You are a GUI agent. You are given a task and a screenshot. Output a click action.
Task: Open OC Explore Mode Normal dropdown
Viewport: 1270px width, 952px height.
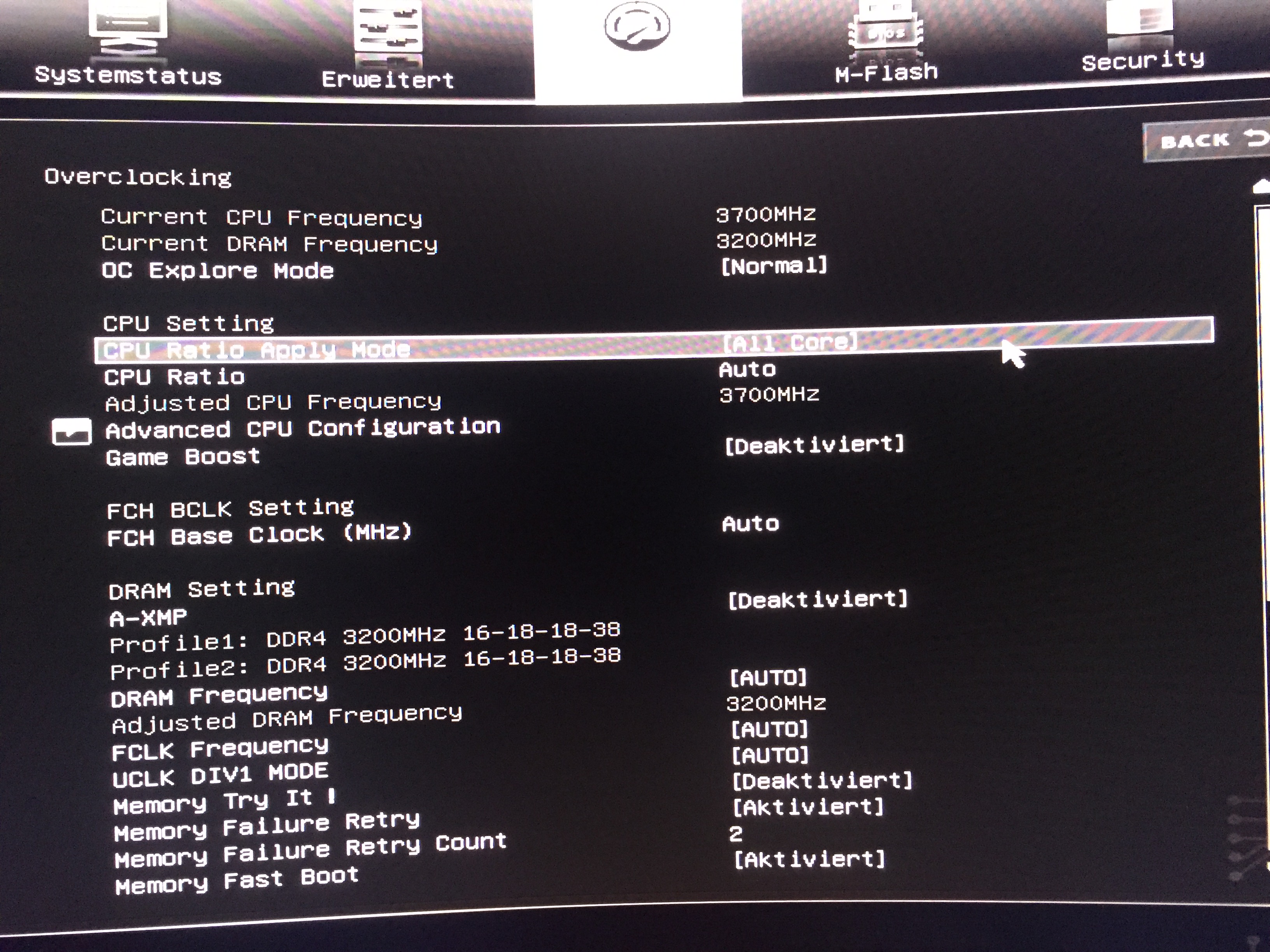(x=774, y=266)
